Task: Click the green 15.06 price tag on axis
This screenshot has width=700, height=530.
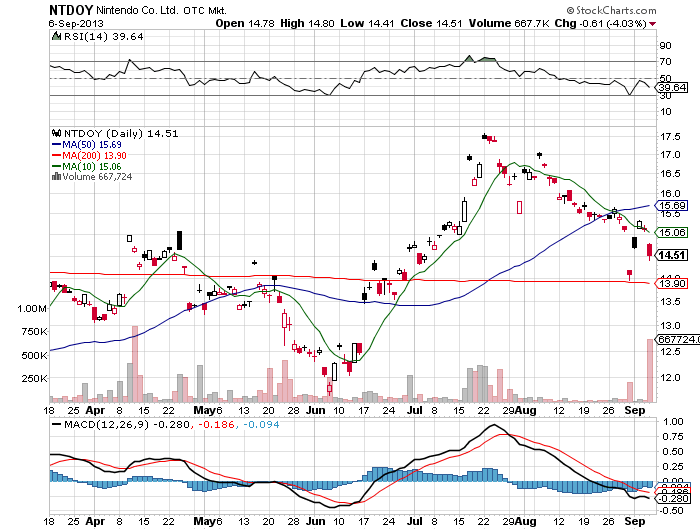Action: pos(672,232)
